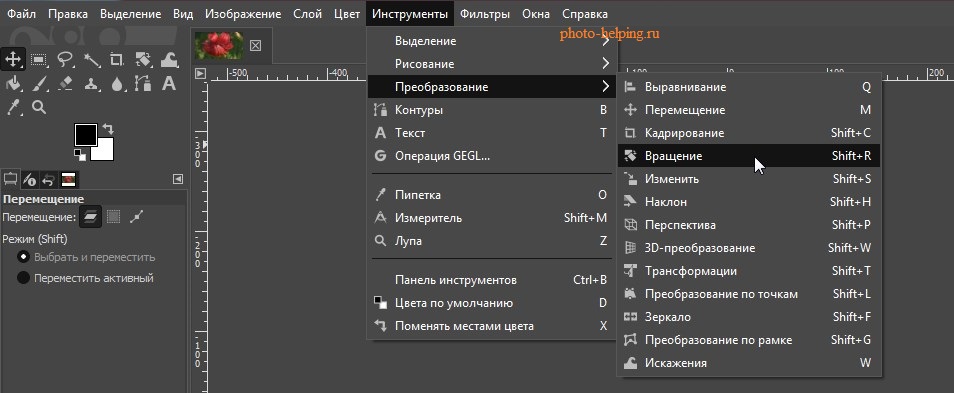954x393 pixels.
Task: Choose Измеритель menu entry
Action: [x=492, y=218]
